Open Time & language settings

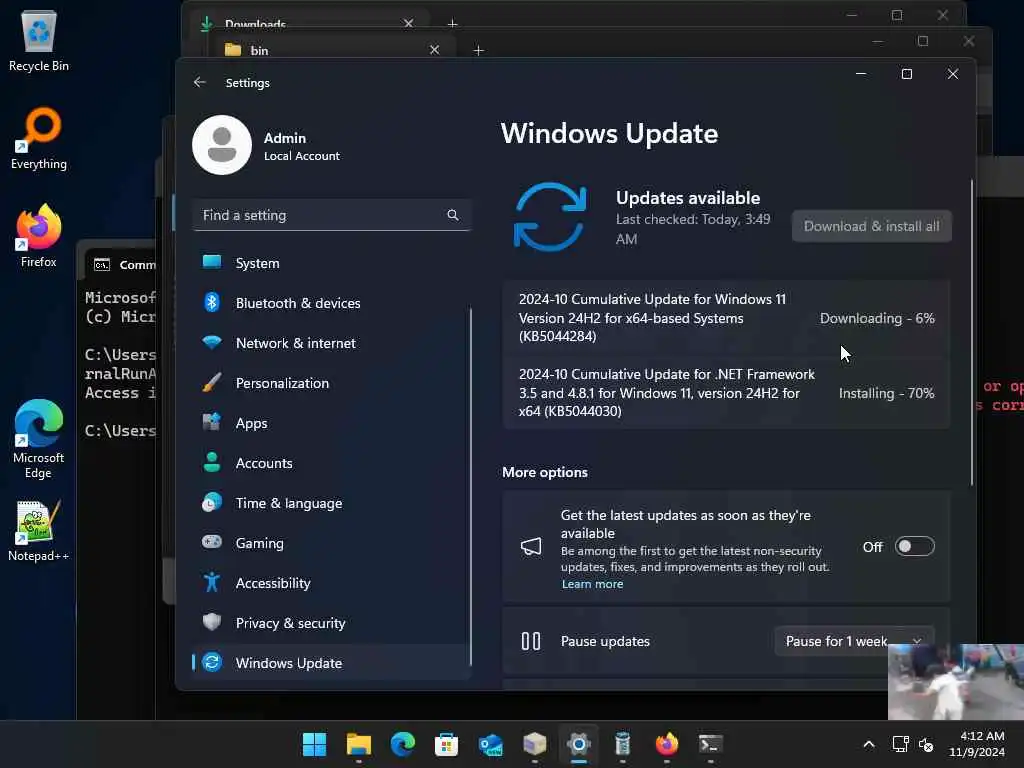(x=330, y=503)
